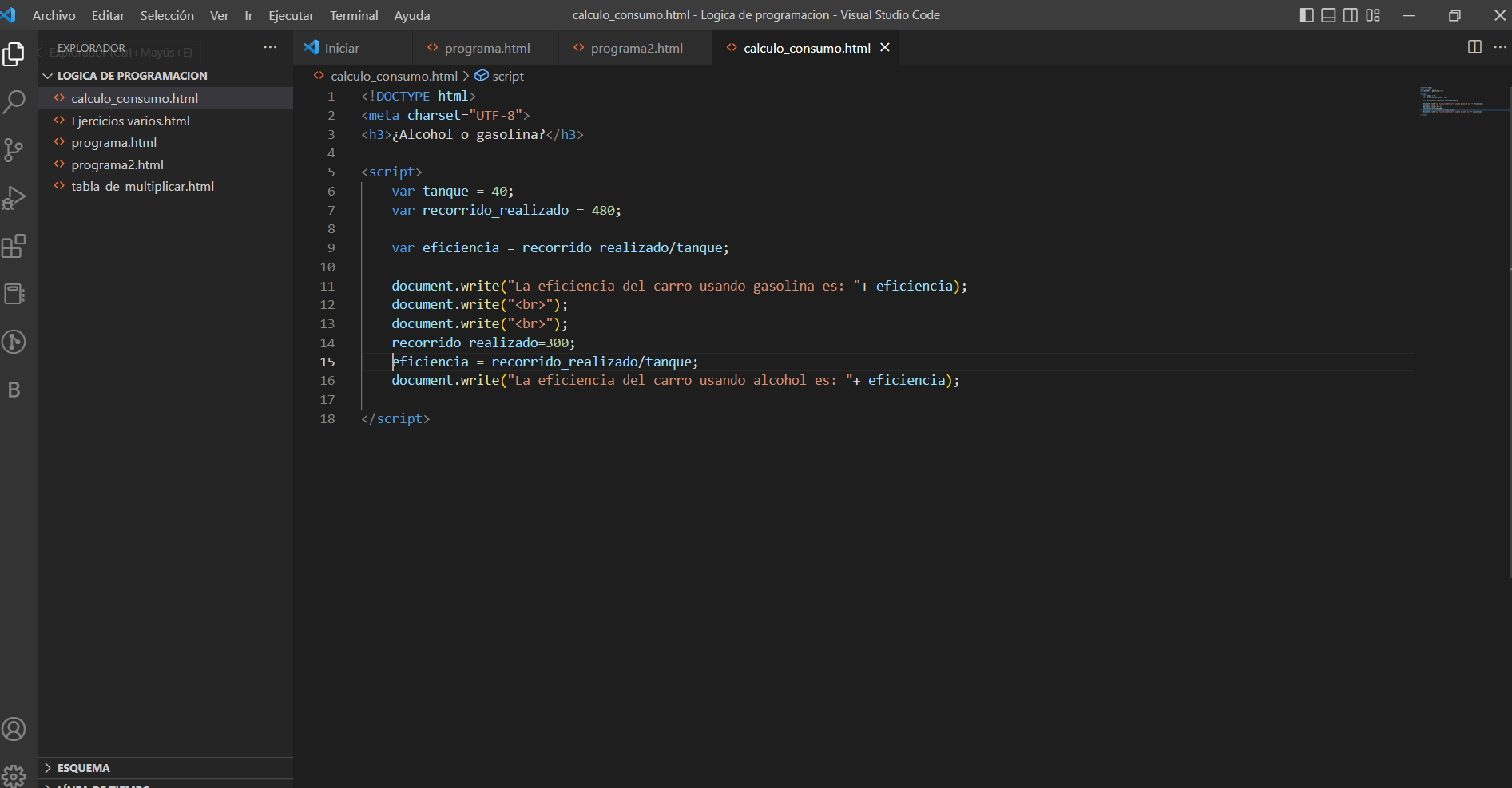This screenshot has width=1512, height=788.
Task: Click the <h3>¿Alcohol o gasolina? line
Action: tap(472, 134)
